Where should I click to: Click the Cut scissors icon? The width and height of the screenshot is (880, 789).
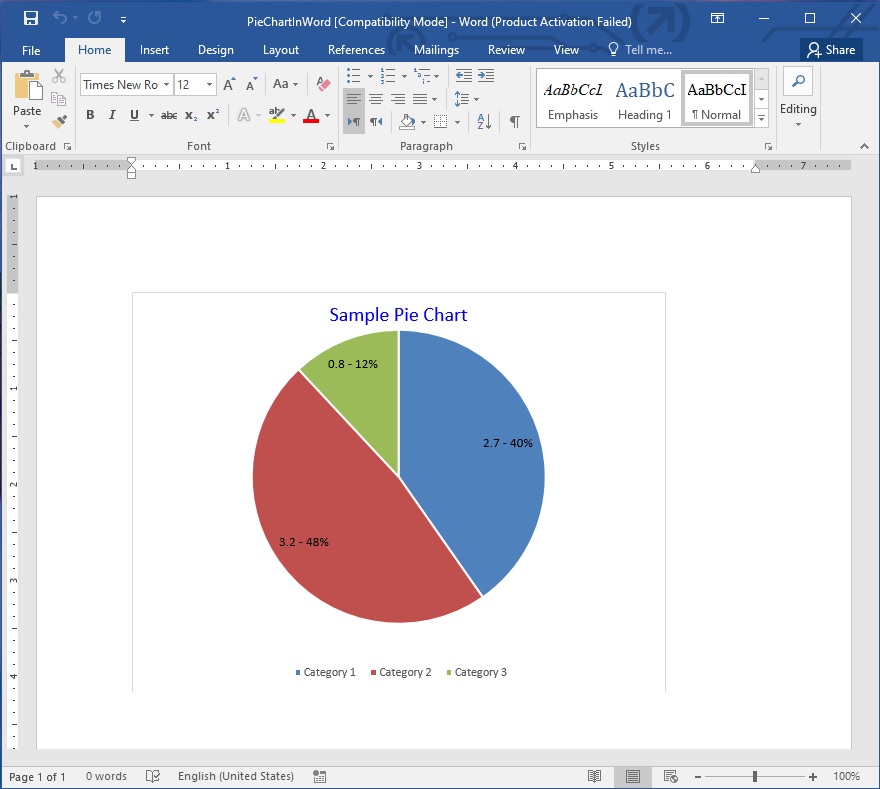(59, 76)
